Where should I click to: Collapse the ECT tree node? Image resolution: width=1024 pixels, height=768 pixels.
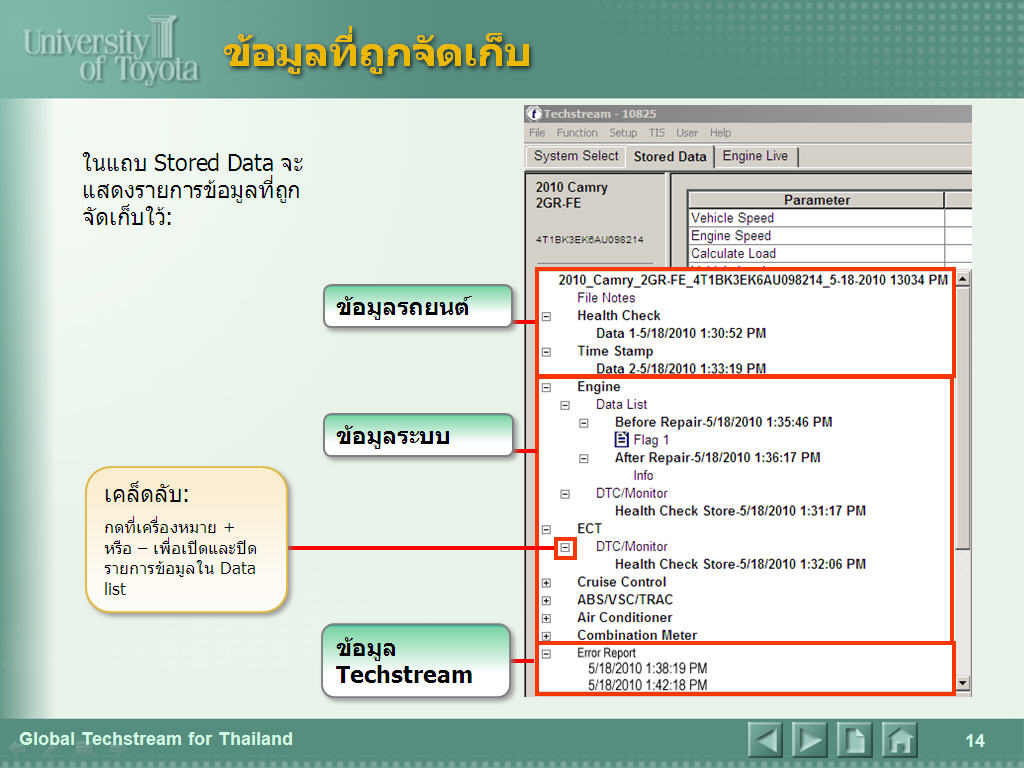[x=547, y=530]
